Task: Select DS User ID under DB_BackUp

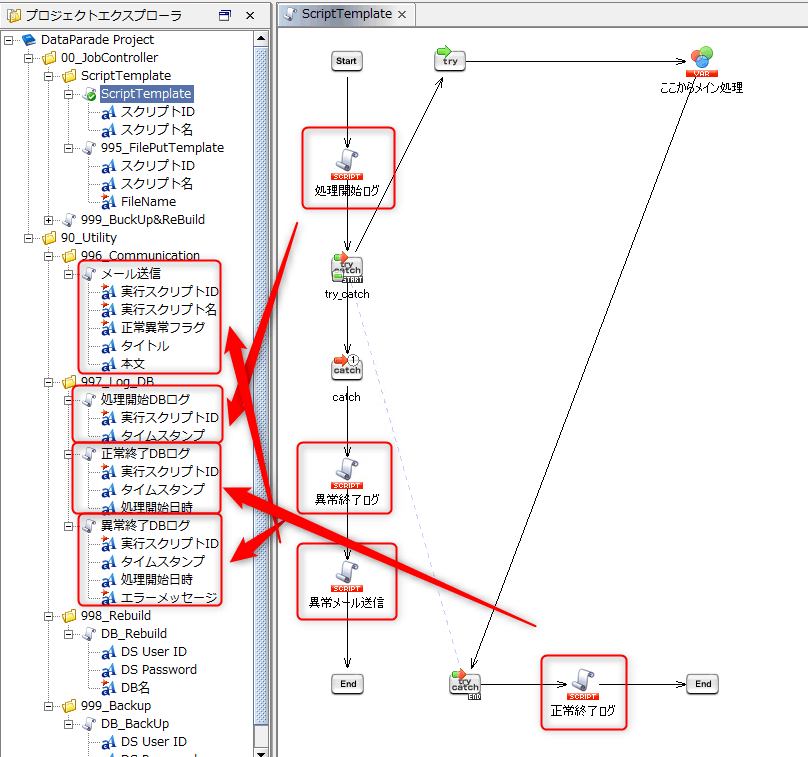Action: click(x=154, y=742)
